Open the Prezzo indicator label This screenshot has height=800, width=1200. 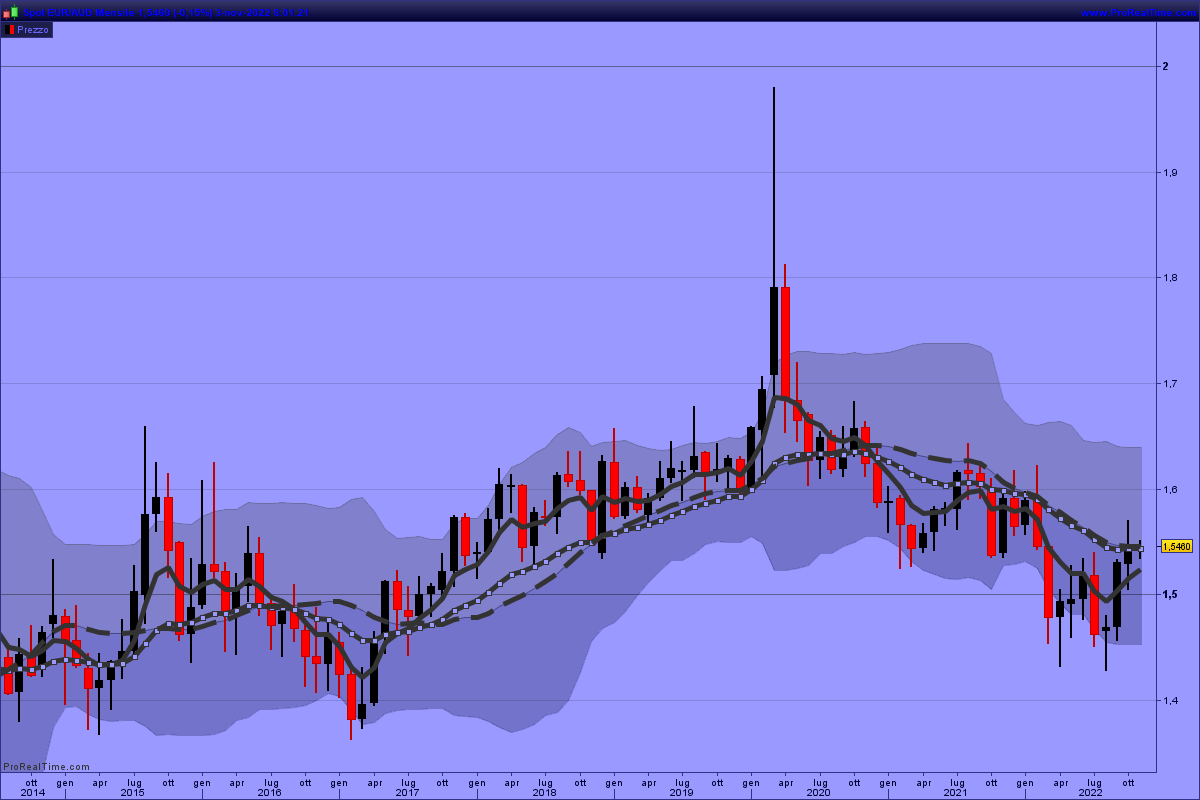tap(33, 30)
